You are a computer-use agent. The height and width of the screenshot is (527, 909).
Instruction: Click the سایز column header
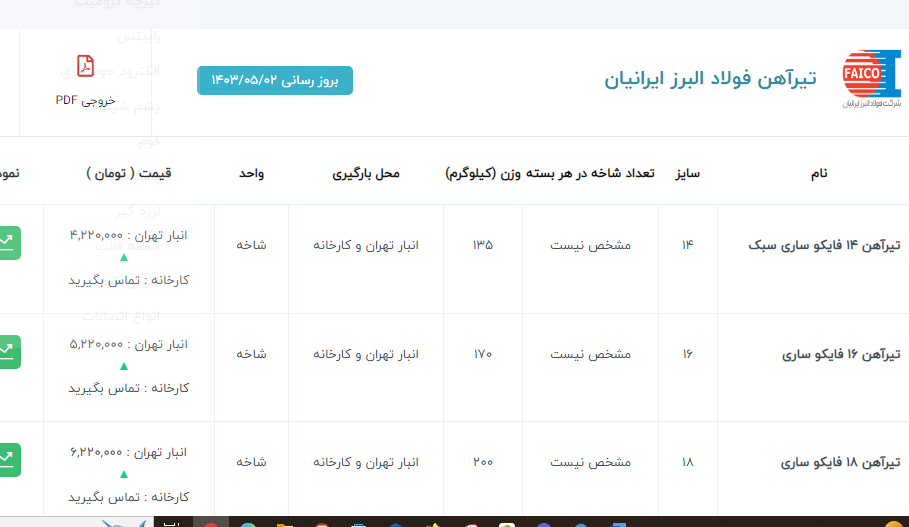687,173
